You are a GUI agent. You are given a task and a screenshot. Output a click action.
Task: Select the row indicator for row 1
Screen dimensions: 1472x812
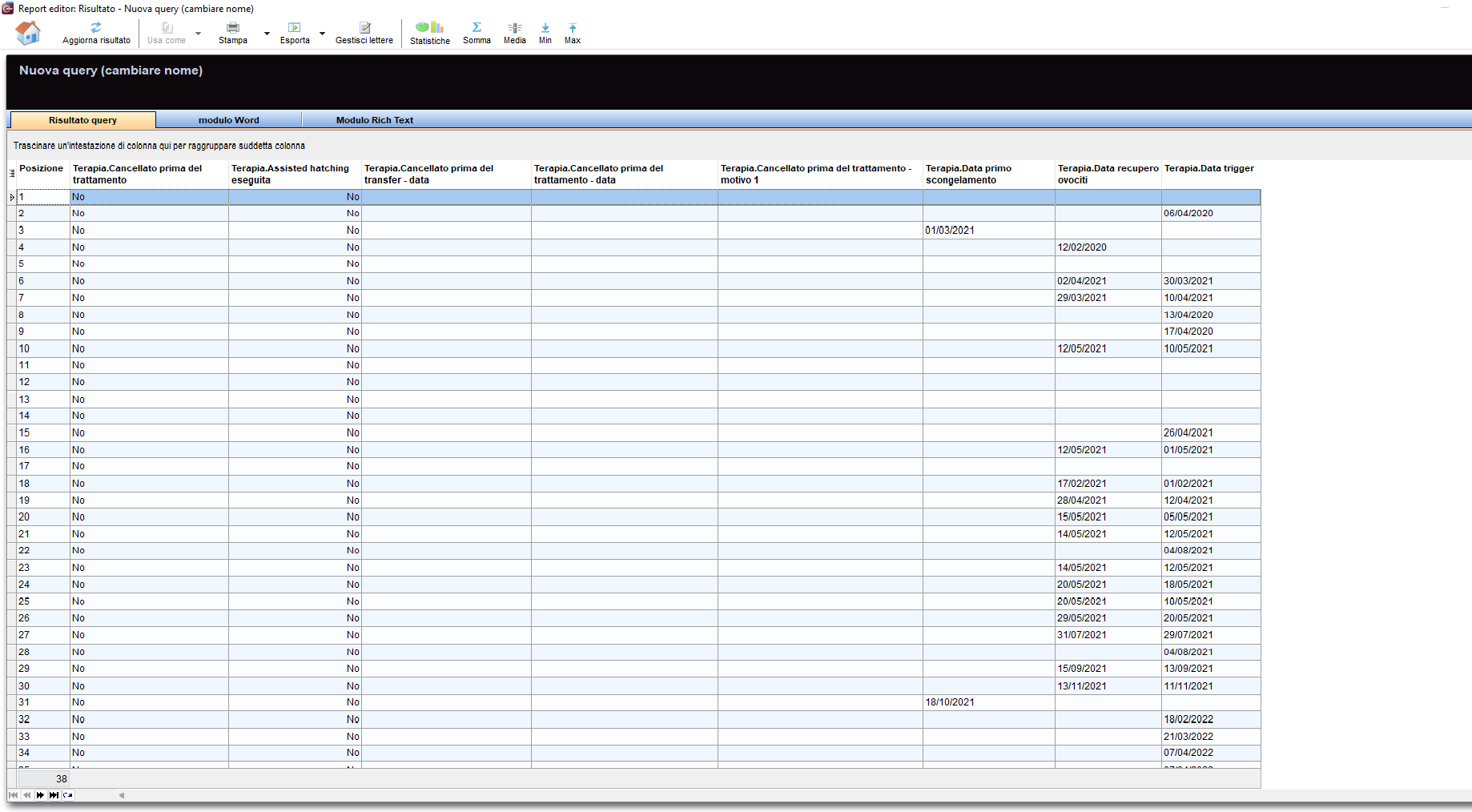point(12,197)
